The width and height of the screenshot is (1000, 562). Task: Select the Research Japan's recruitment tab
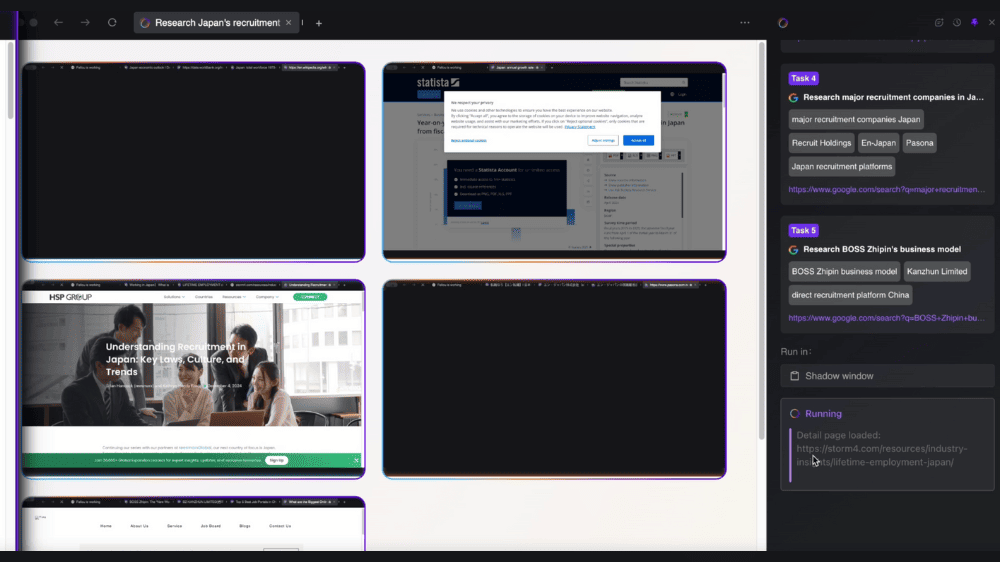tap(217, 22)
